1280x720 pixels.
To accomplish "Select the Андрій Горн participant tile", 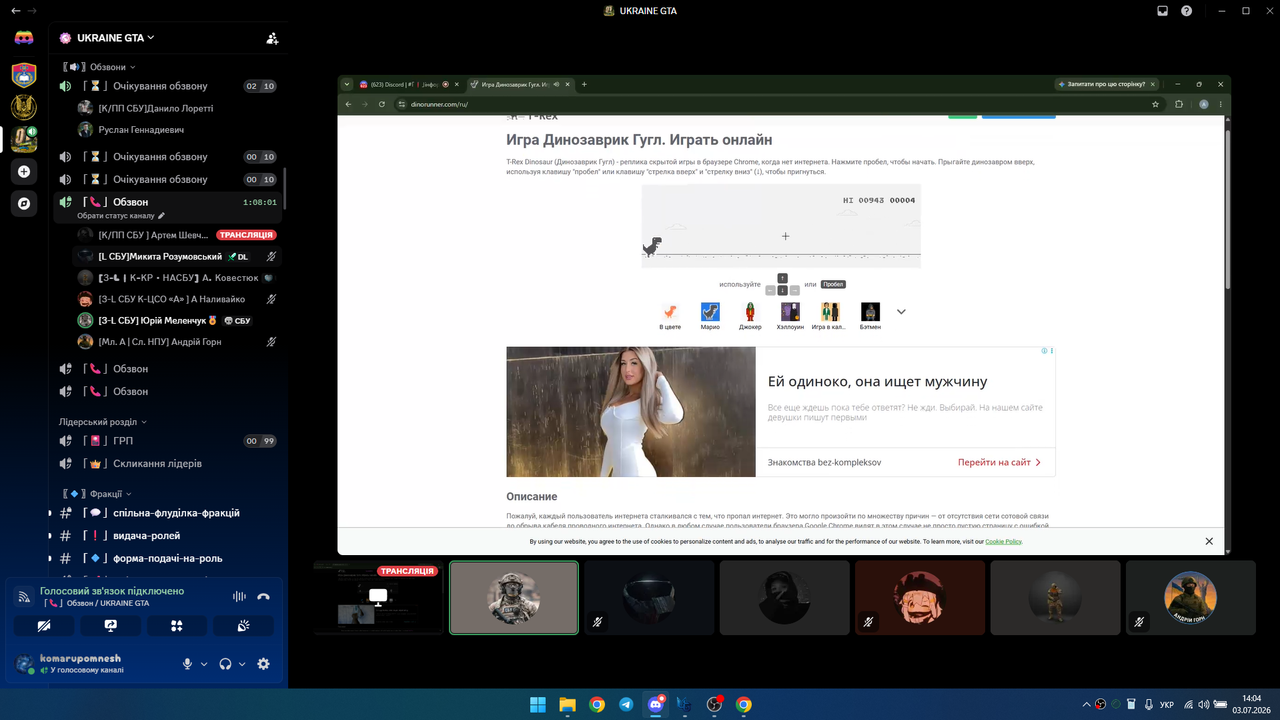I will click(x=1190, y=598).
